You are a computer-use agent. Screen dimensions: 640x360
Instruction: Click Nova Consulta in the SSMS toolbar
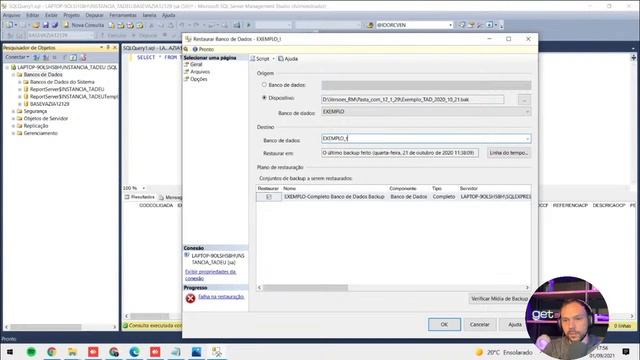coord(83,25)
